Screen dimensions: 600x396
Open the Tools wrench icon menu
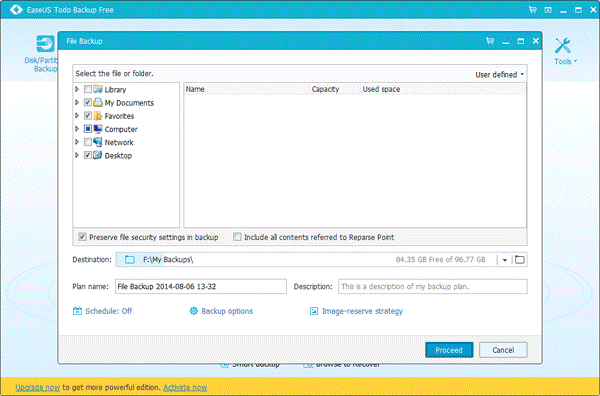(563, 46)
